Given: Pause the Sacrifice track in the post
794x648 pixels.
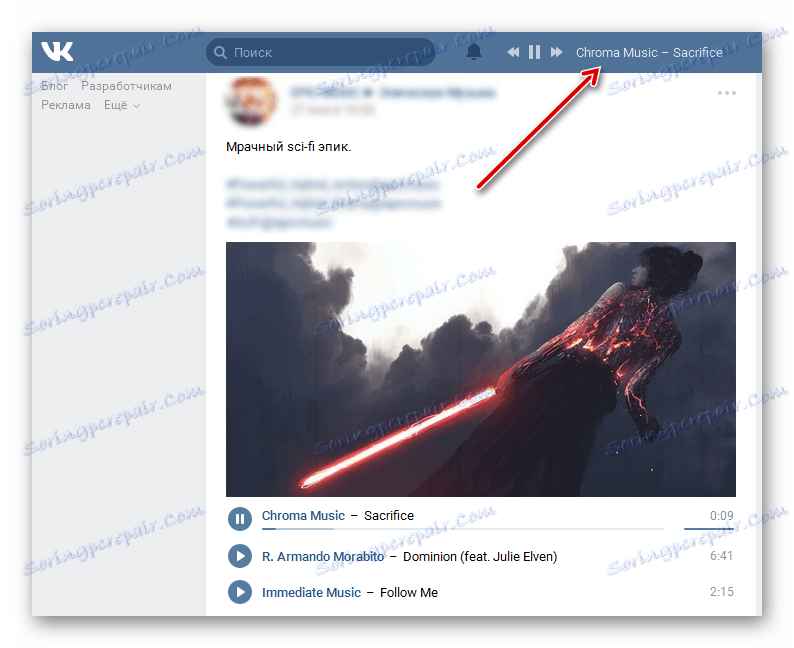Looking at the screenshot, I should coord(240,519).
